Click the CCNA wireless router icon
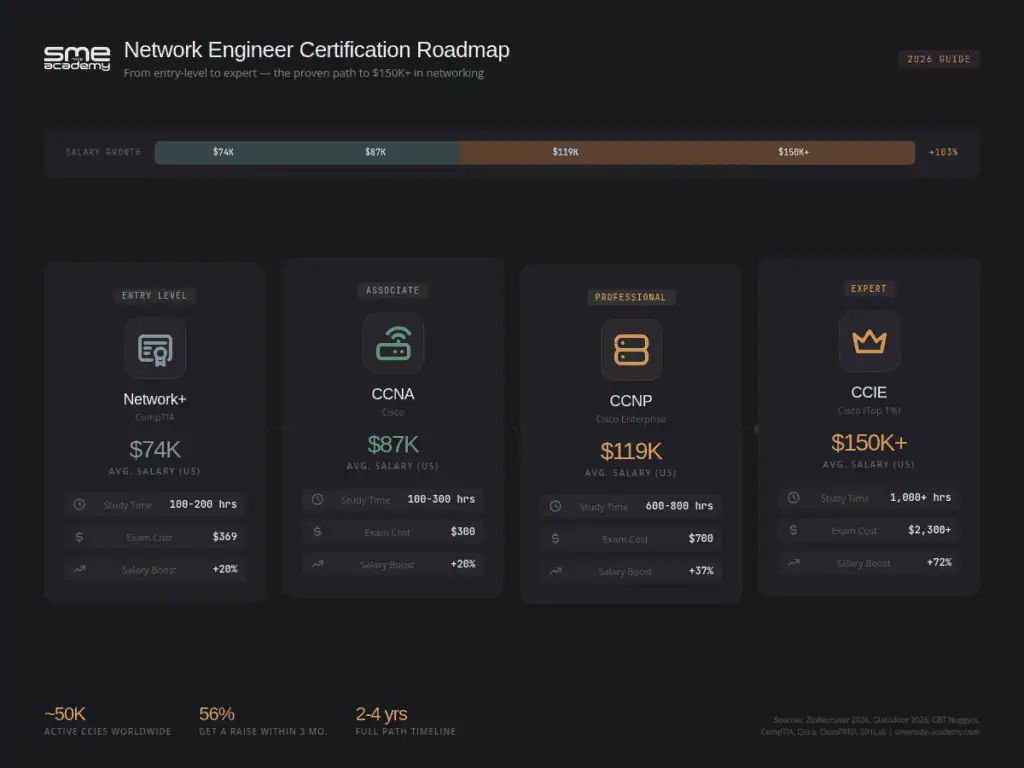Image resolution: width=1024 pixels, height=768 pixels. tap(393, 343)
